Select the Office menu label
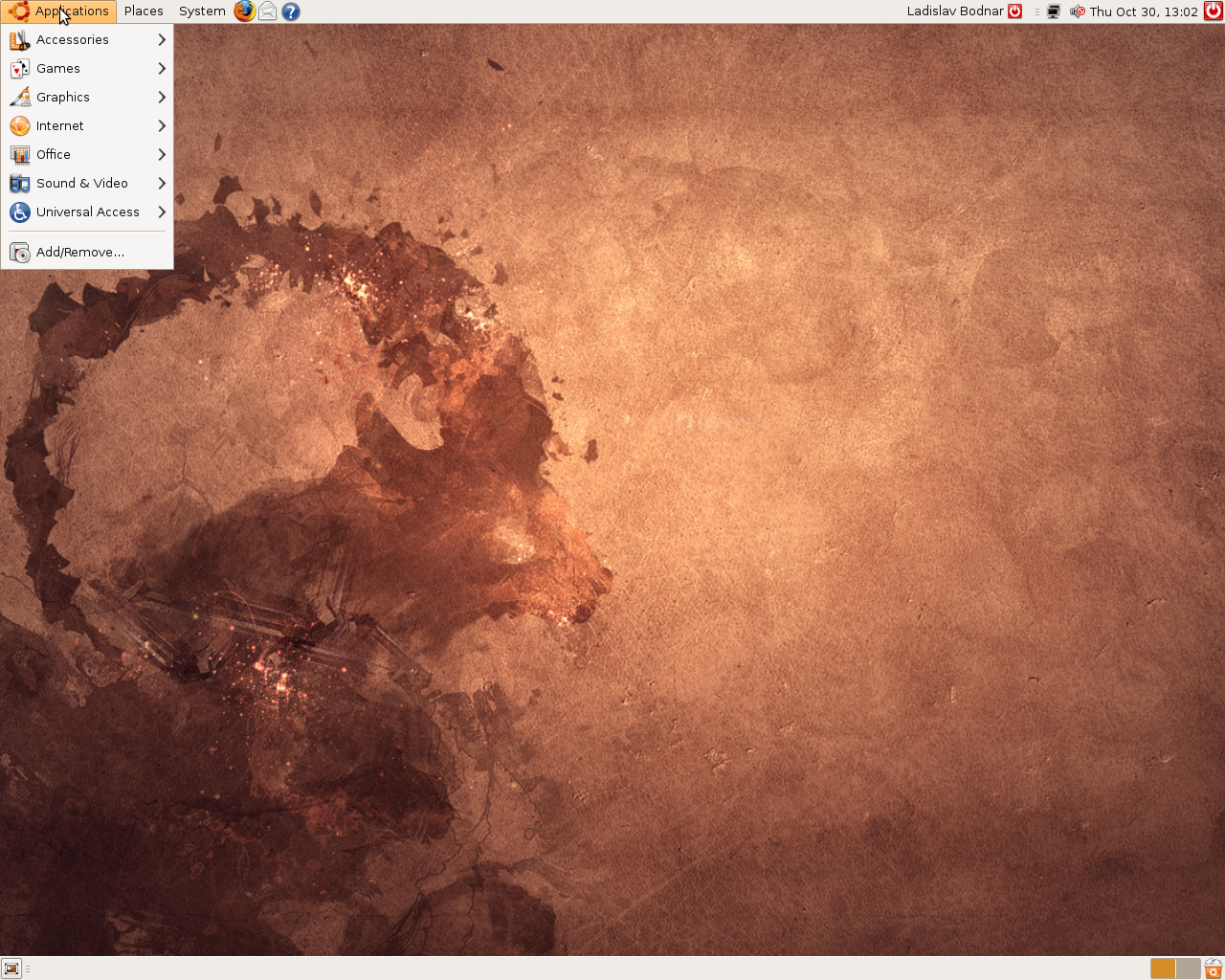Screen dimensions: 1225x980 (x=54, y=155)
